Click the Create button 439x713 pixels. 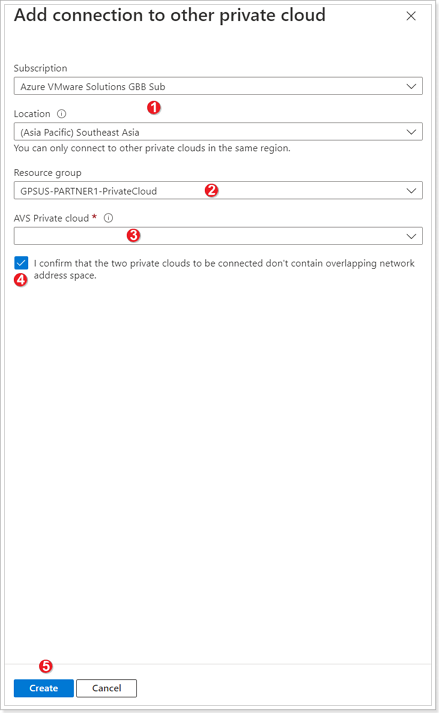(x=44, y=688)
